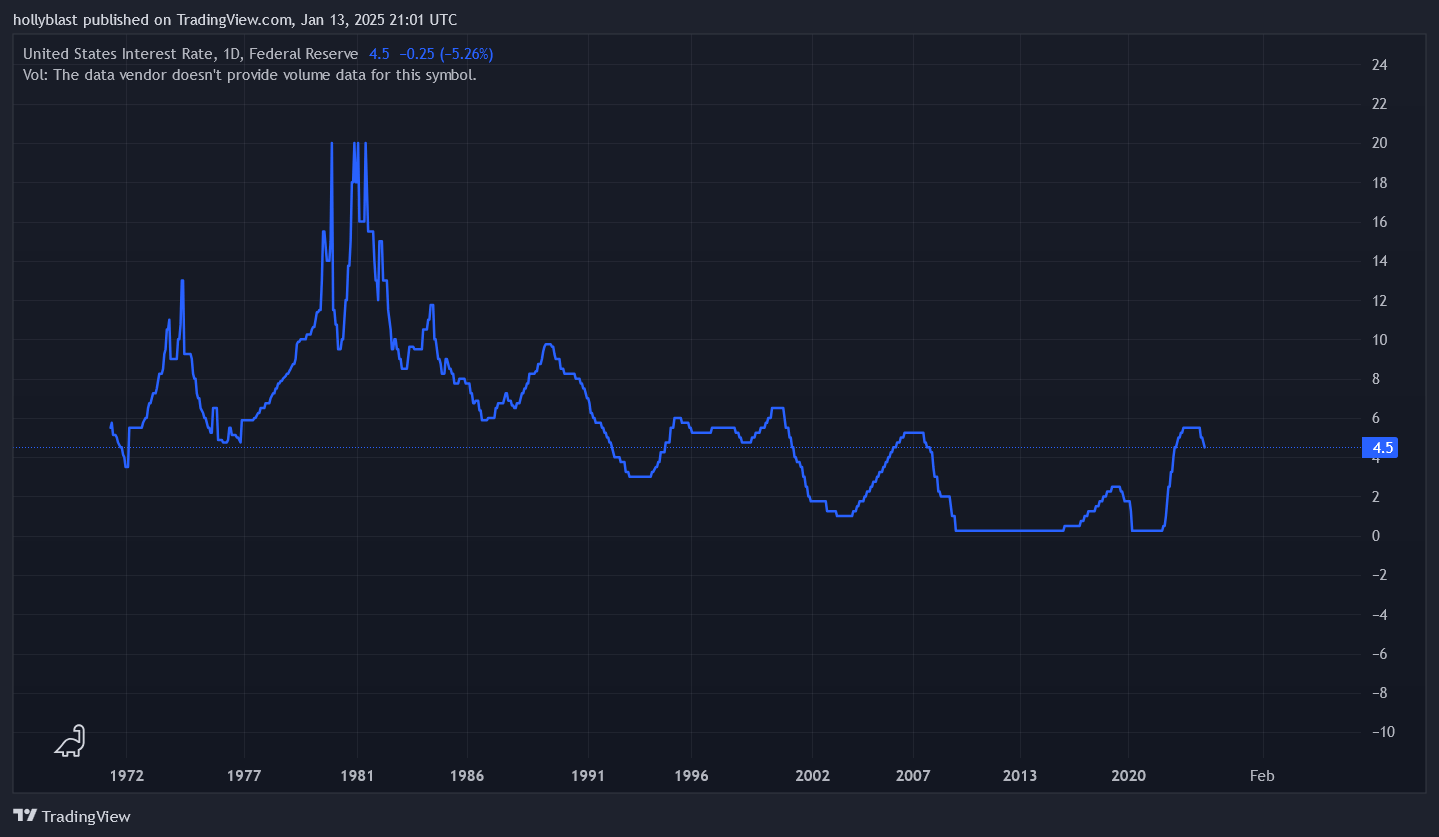Click the 1986 label on time axis

[467, 775]
